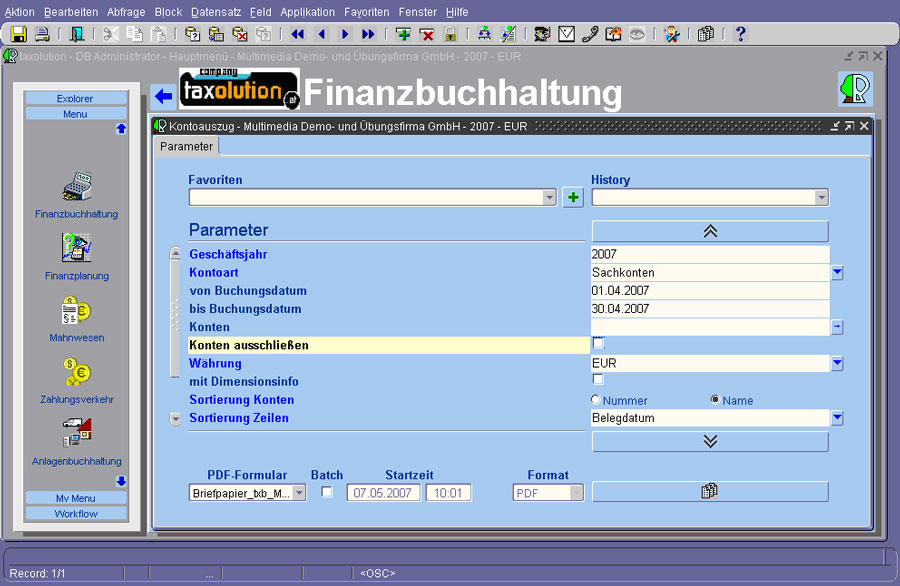
Task: Click the Cancel Query icon with red X
Action: pos(239,34)
